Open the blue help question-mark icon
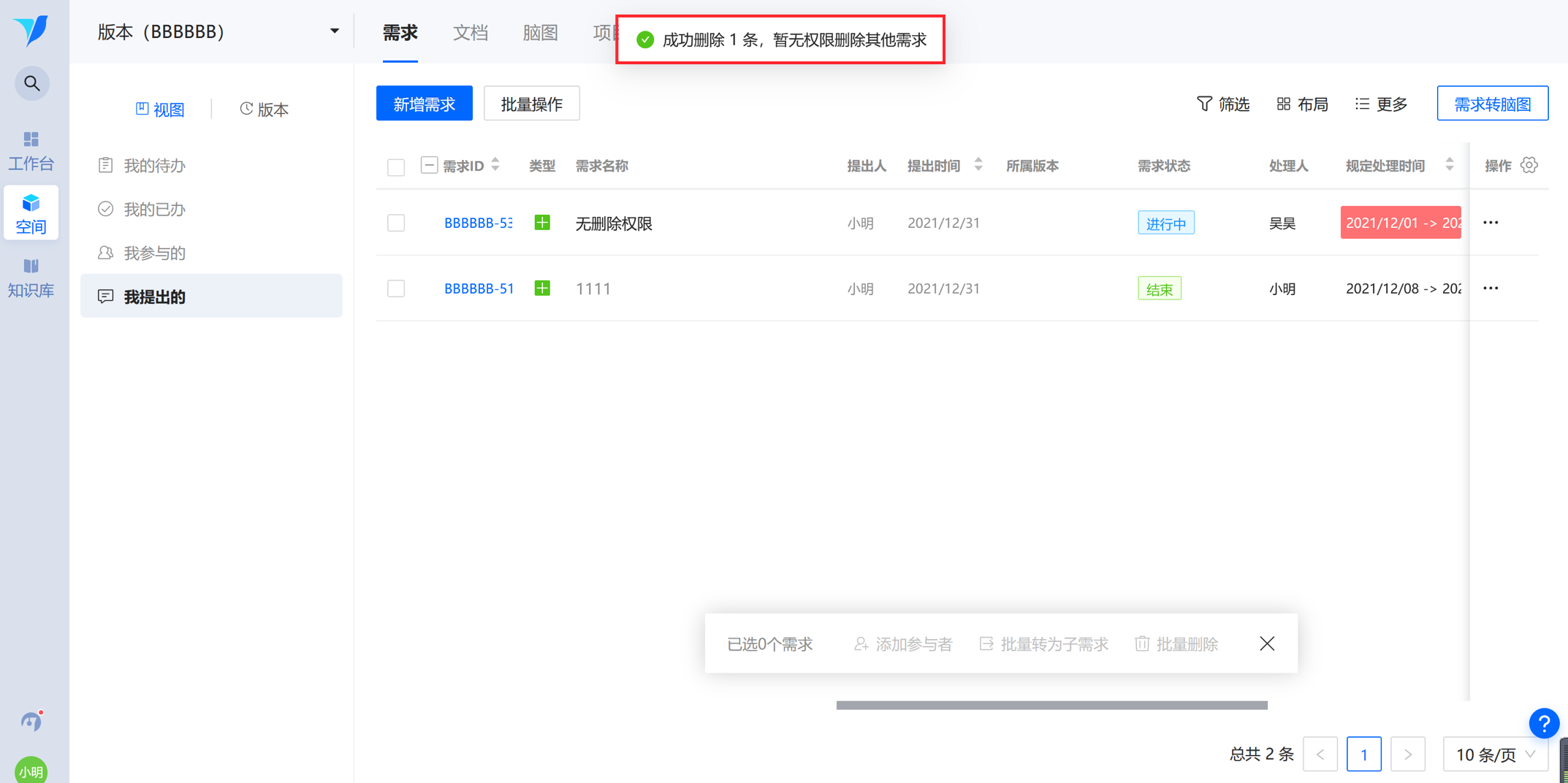Screen dimensions: 1568x783 (1544, 724)
